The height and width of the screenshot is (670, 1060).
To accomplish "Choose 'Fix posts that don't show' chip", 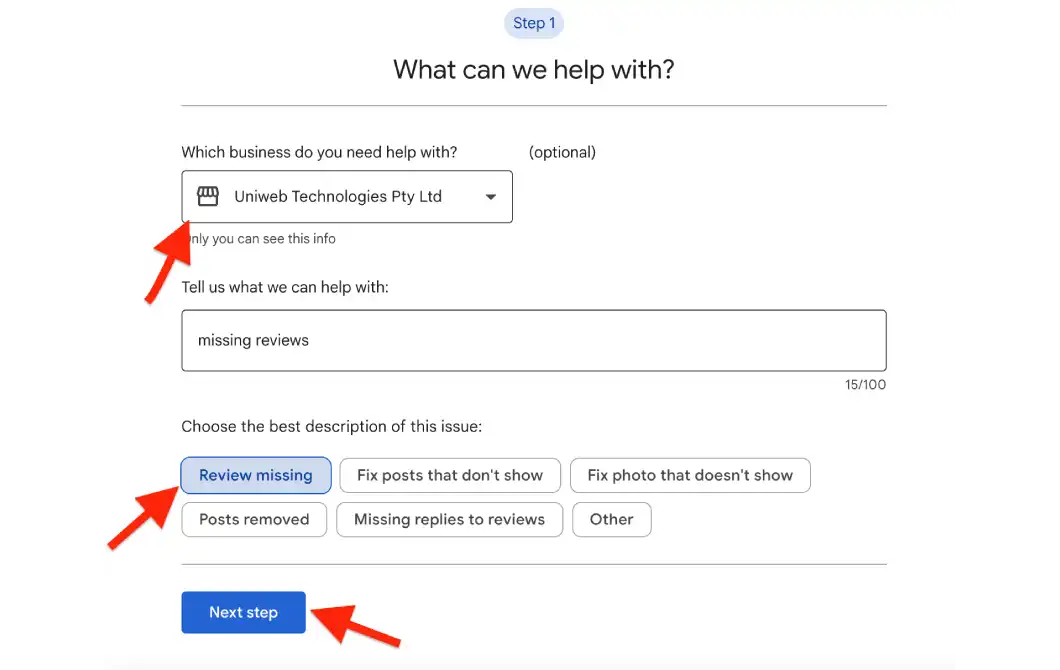I will (x=450, y=475).
